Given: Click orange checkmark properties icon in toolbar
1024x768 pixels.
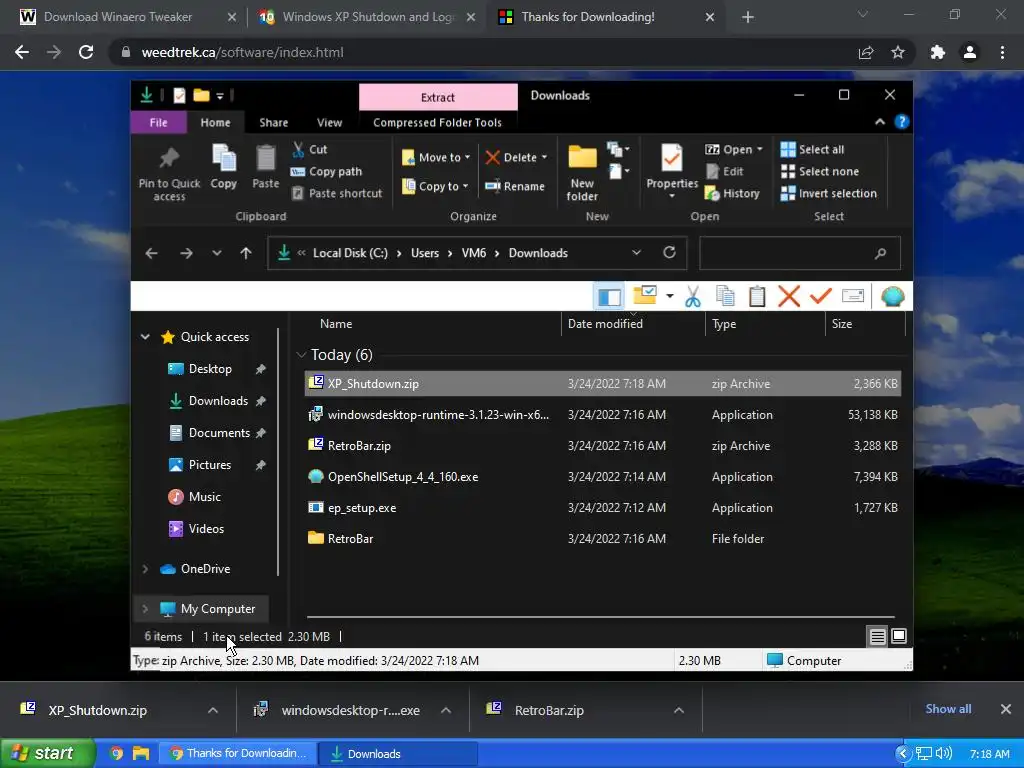Looking at the screenshot, I should 820,296.
